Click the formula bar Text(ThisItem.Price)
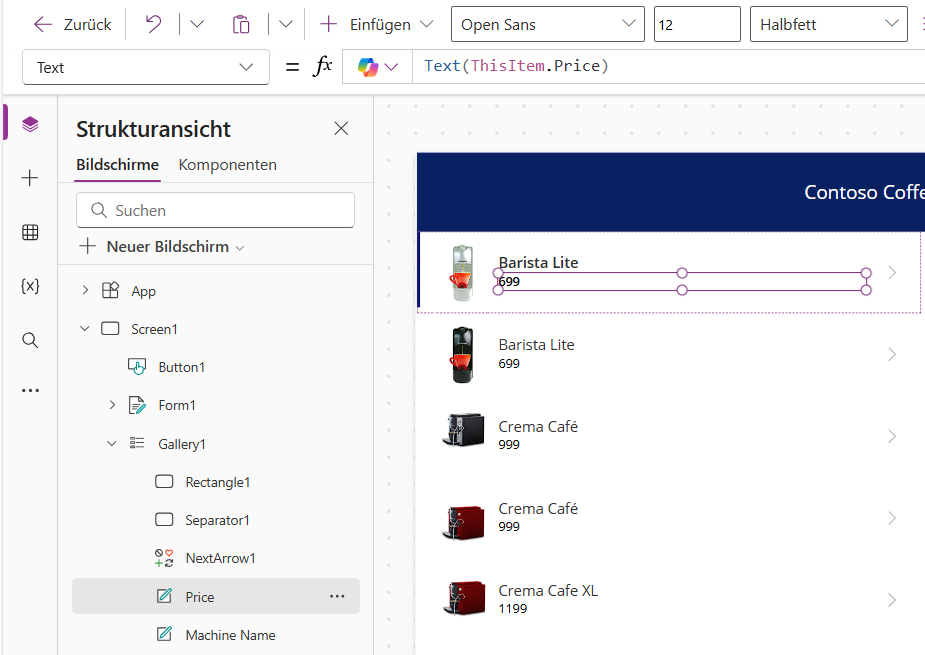Image resolution: width=925 pixels, height=655 pixels. pyautogui.click(x=667, y=66)
